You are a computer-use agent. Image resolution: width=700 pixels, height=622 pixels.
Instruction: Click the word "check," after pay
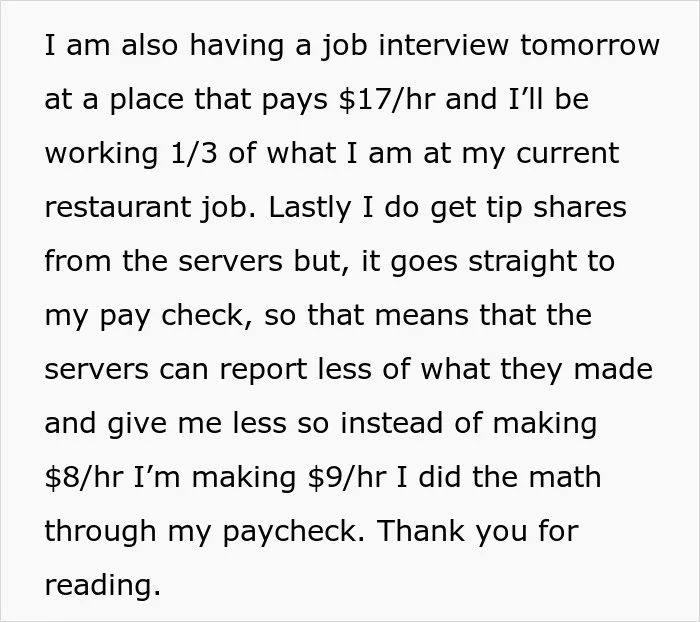coord(204,316)
